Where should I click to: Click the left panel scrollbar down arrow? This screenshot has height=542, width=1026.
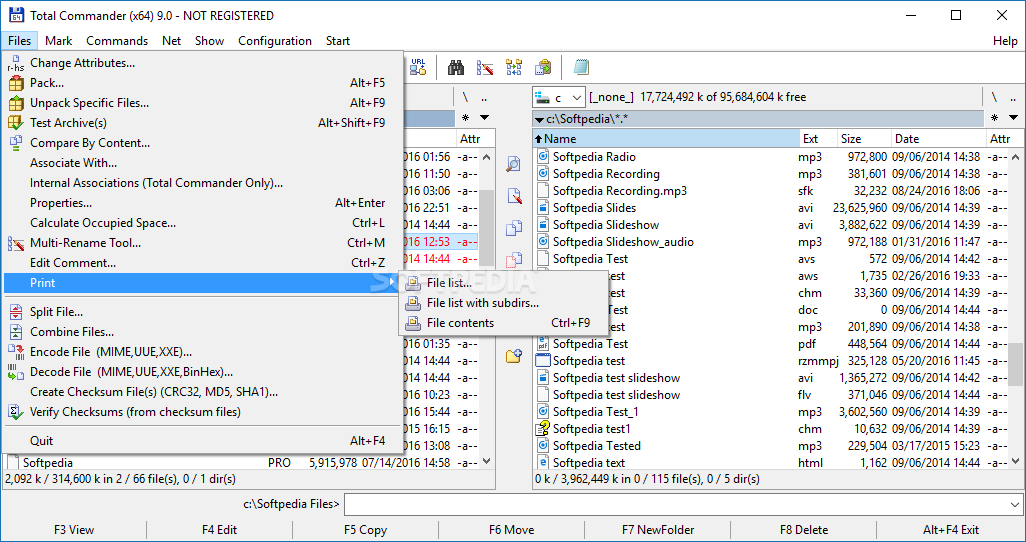486,461
